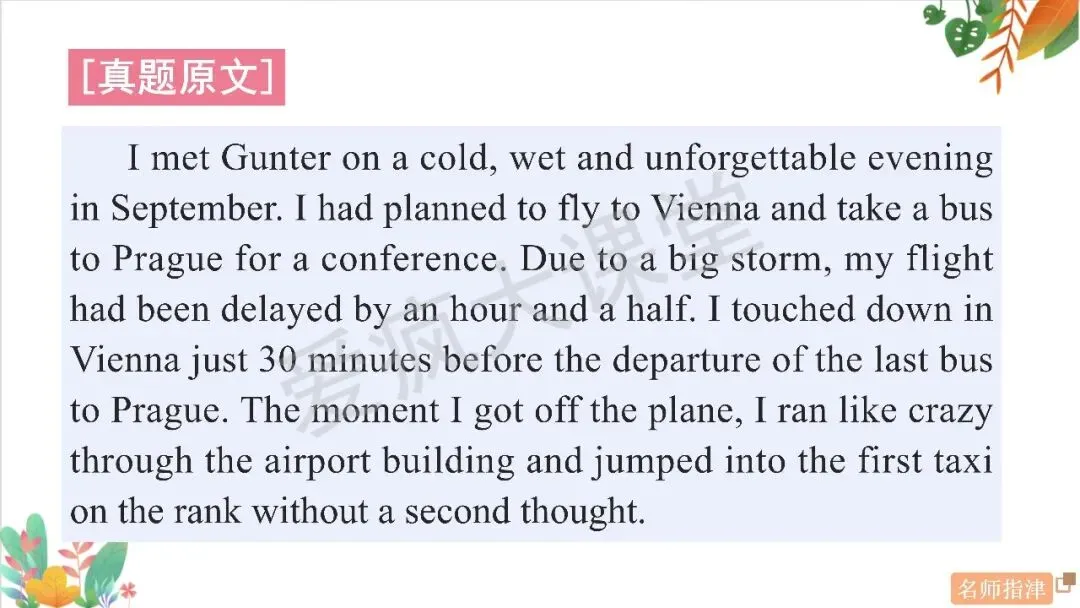This screenshot has width=1080, height=608.
Task: Click the small pink flower bottom left
Action: (x=127, y=591)
